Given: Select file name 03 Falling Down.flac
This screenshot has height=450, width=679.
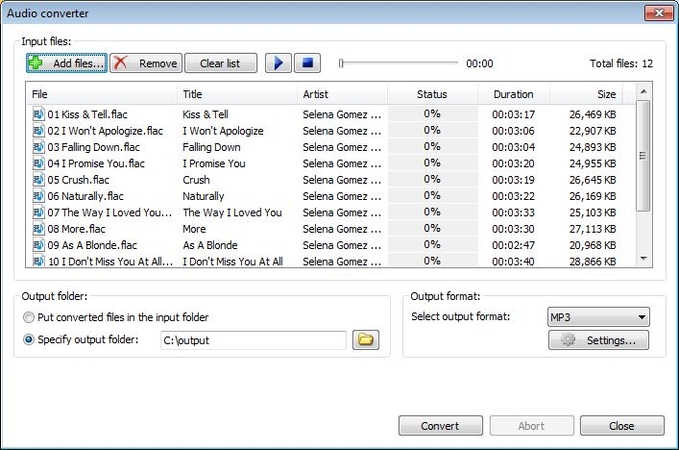Looking at the screenshot, I should pyautogui.click(x=94, y=147).
